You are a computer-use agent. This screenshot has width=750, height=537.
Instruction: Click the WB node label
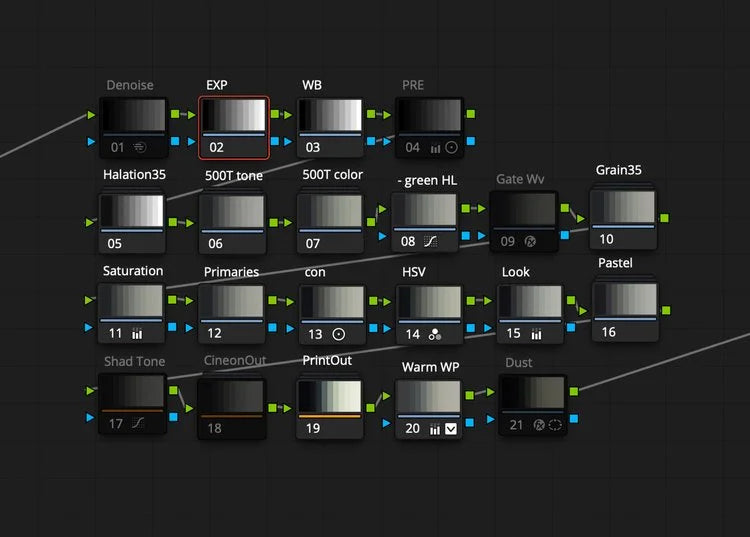[x=312, y=85]
